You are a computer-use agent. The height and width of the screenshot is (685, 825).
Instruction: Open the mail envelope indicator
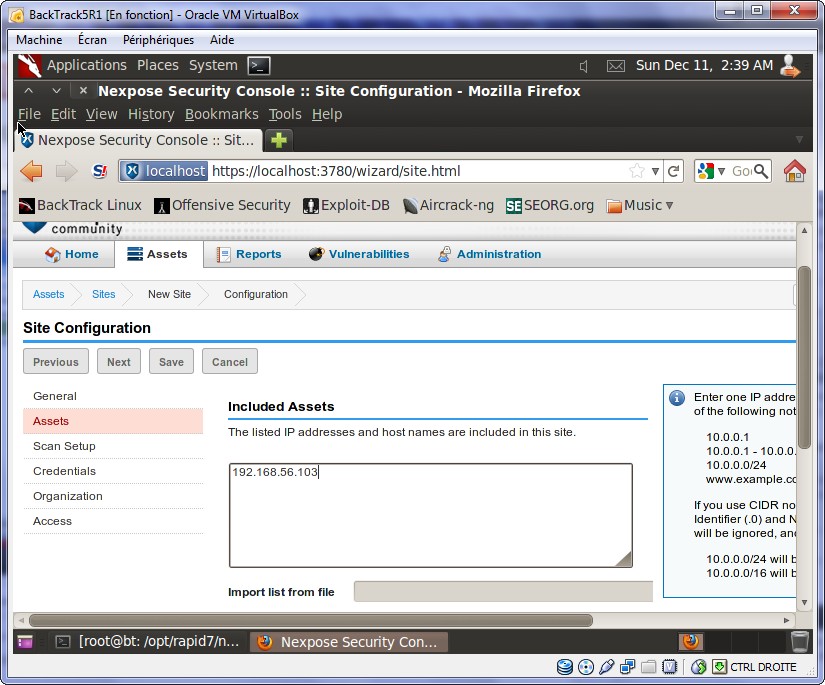[616, 66]
